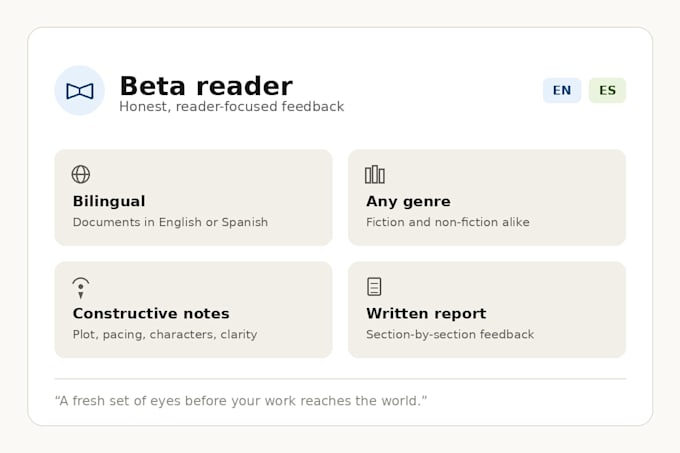Screen dimensions: 680x453
Task: Click the globe icon above Bilingual
Action: (x=81, y=174)
